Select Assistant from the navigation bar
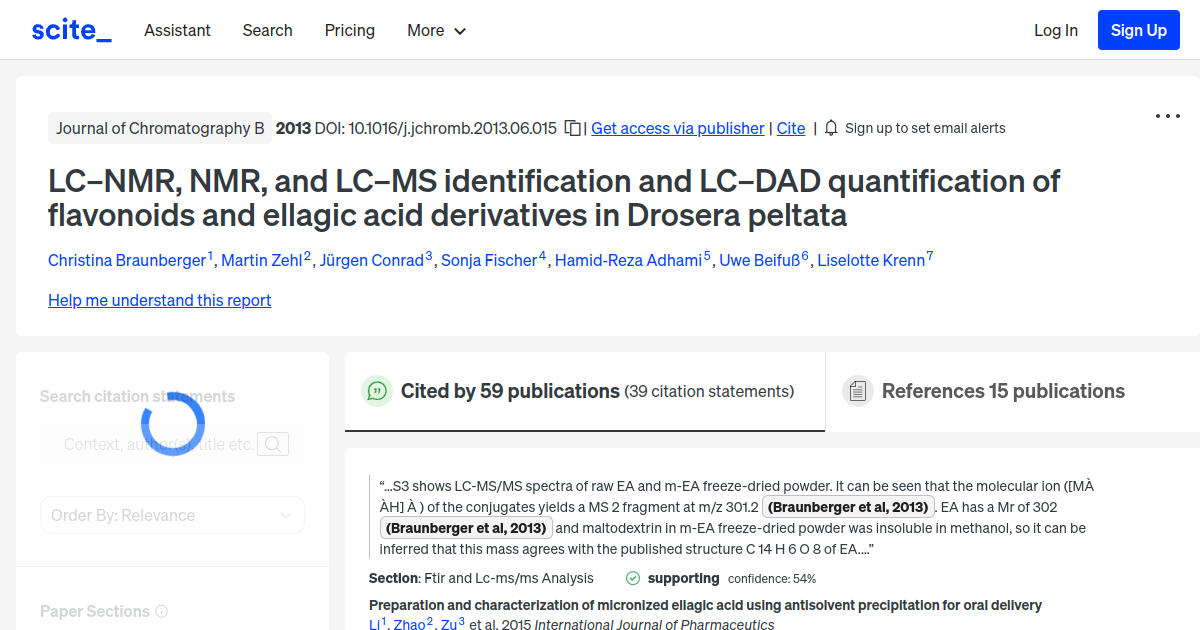The height and width of the screenshot is (630, 1200). pos(177,30)
